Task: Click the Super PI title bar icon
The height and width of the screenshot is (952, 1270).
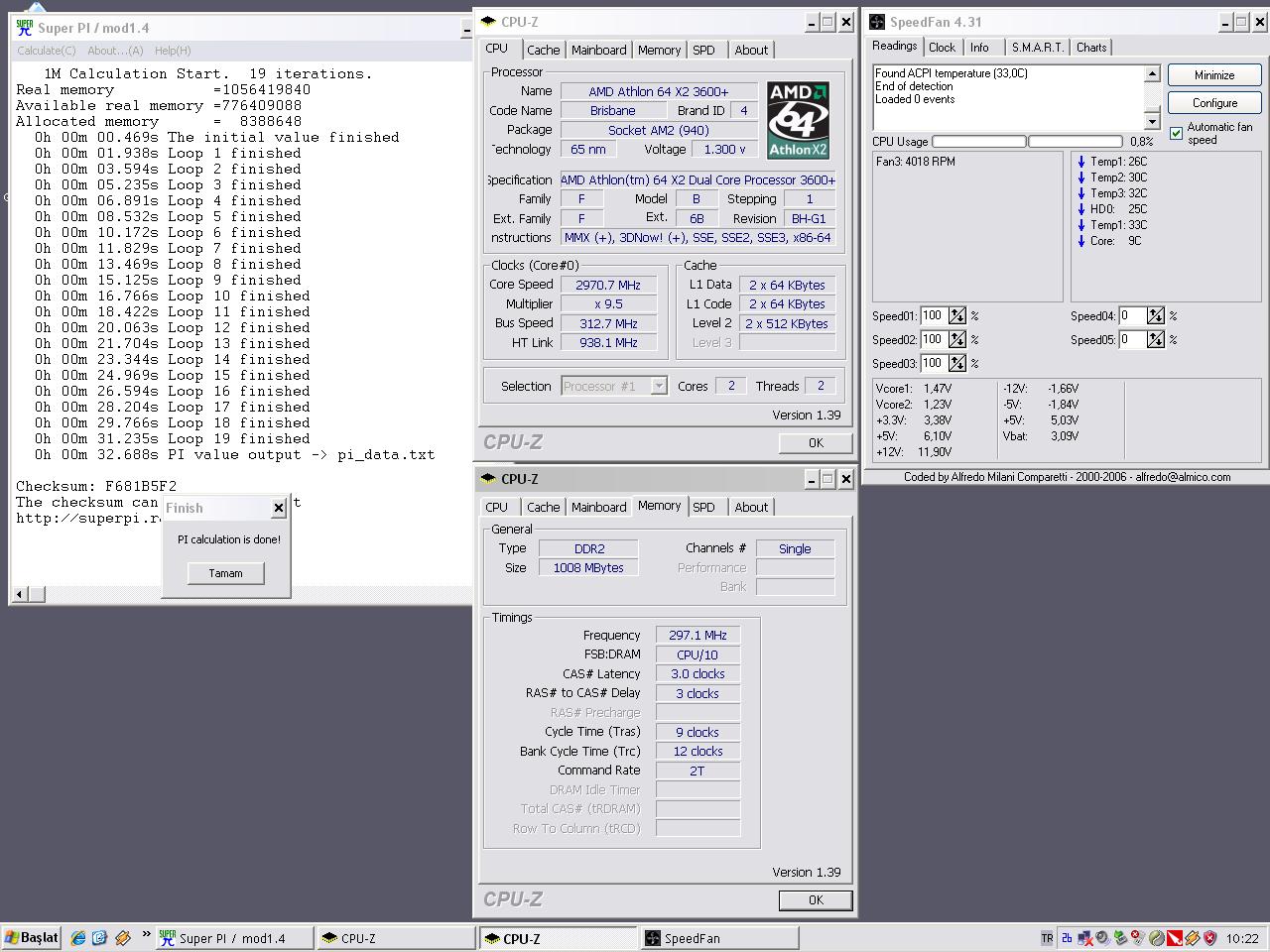Action: (x=25, y=28)
